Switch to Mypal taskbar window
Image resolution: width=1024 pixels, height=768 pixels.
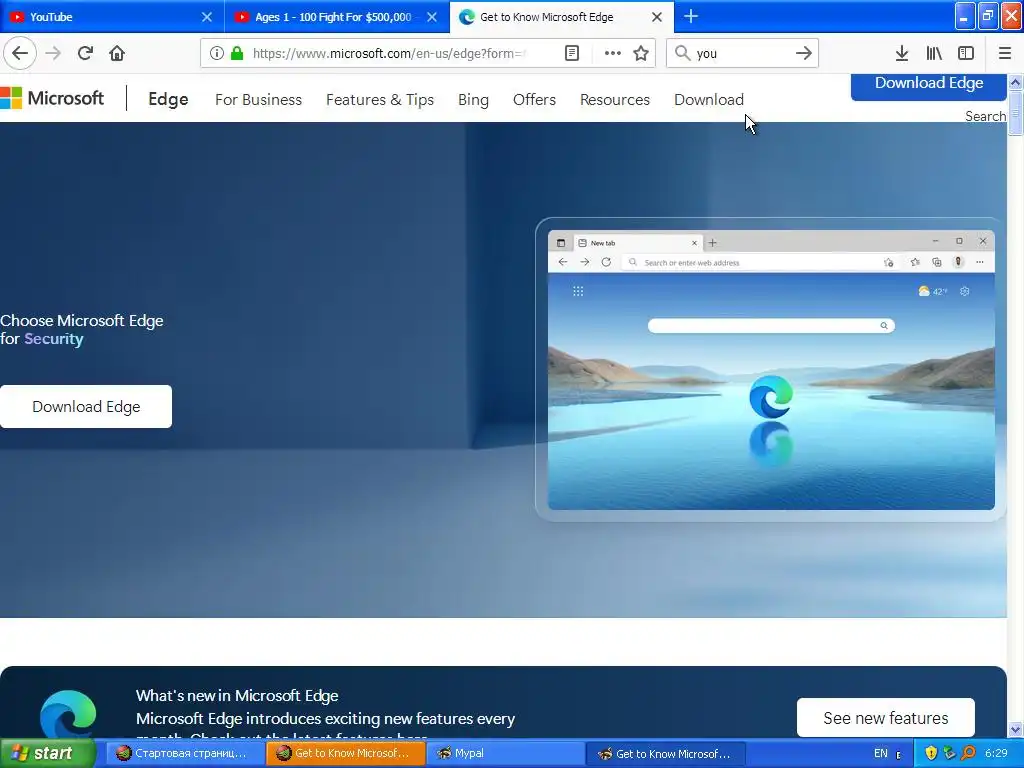point(504,753)
